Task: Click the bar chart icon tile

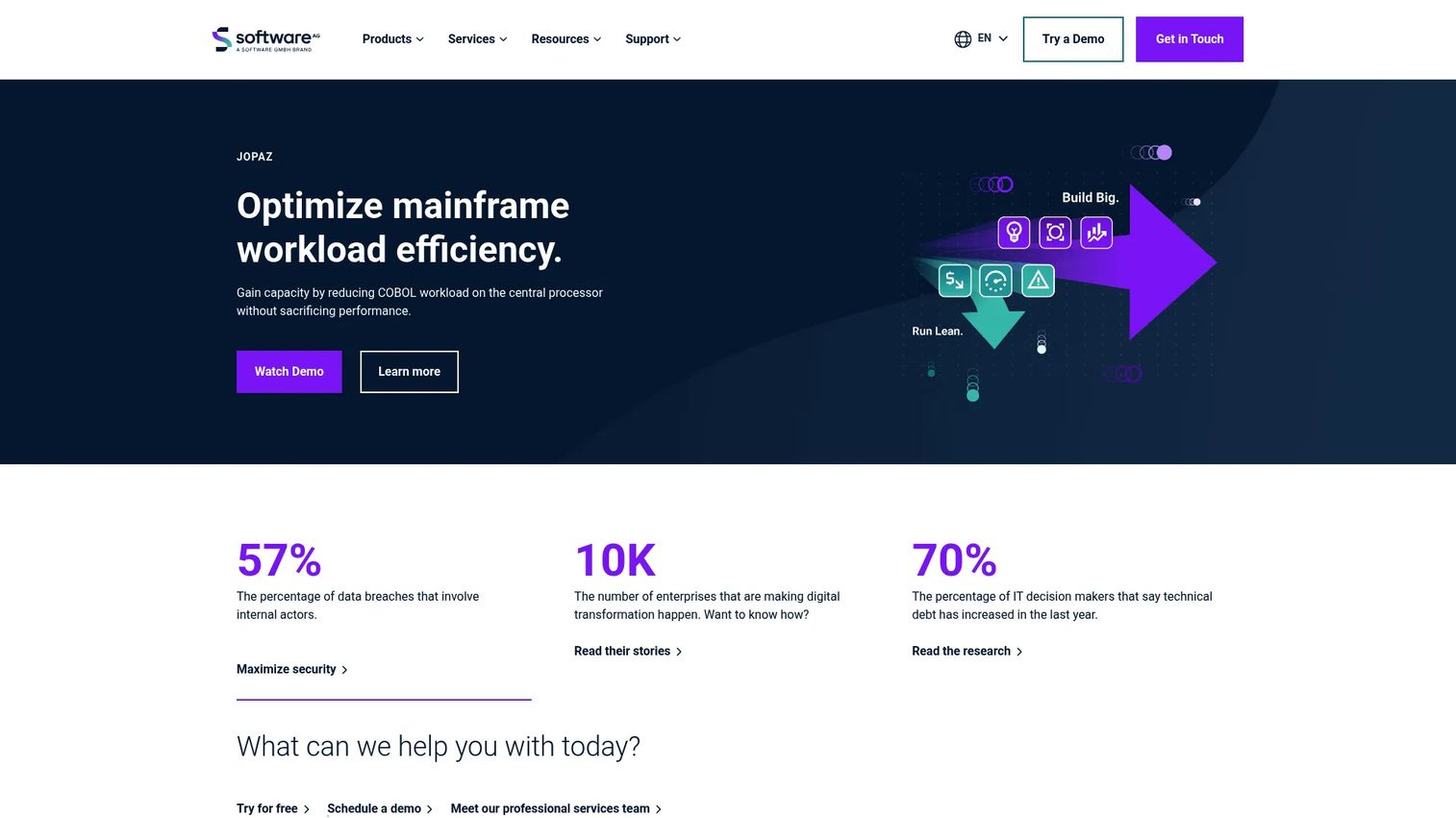Action: [x=1096, y=233]
